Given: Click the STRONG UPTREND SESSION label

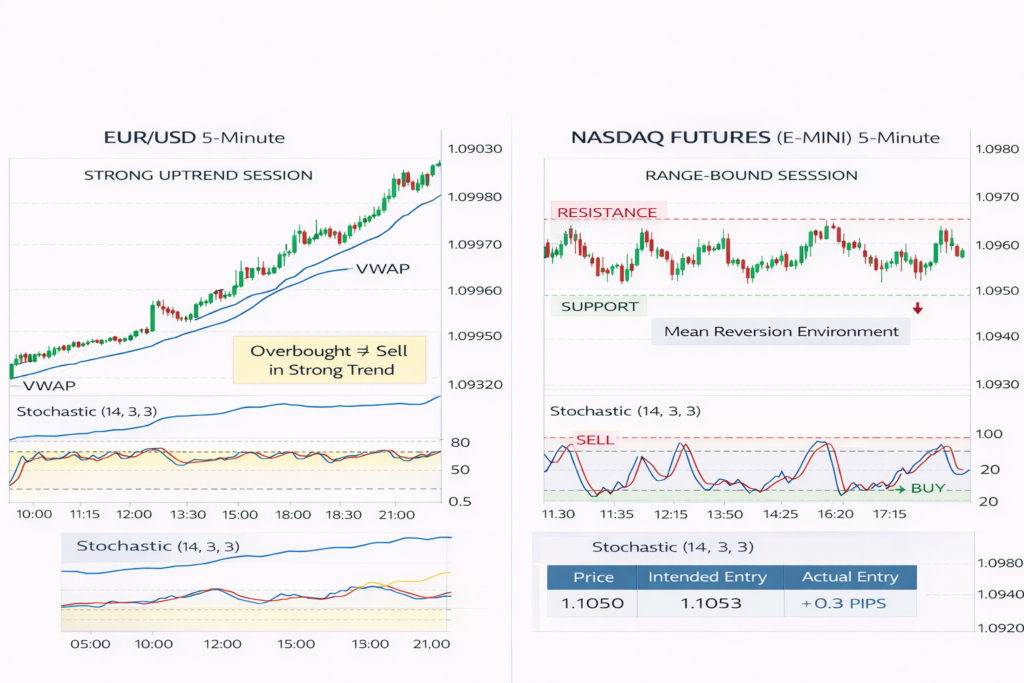Looking at the screenshot, I should (198, 175).
